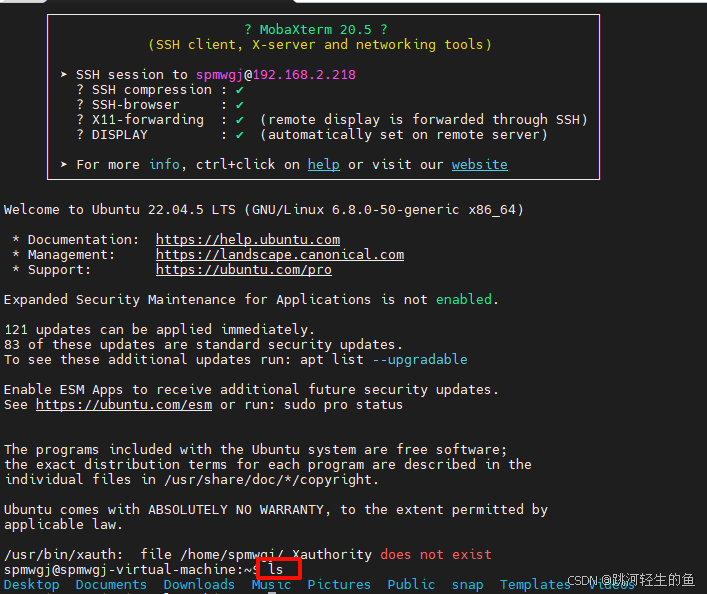The image size is (707, 594).
Task: Click the 'Desktop' directory name
Action: 32,585
